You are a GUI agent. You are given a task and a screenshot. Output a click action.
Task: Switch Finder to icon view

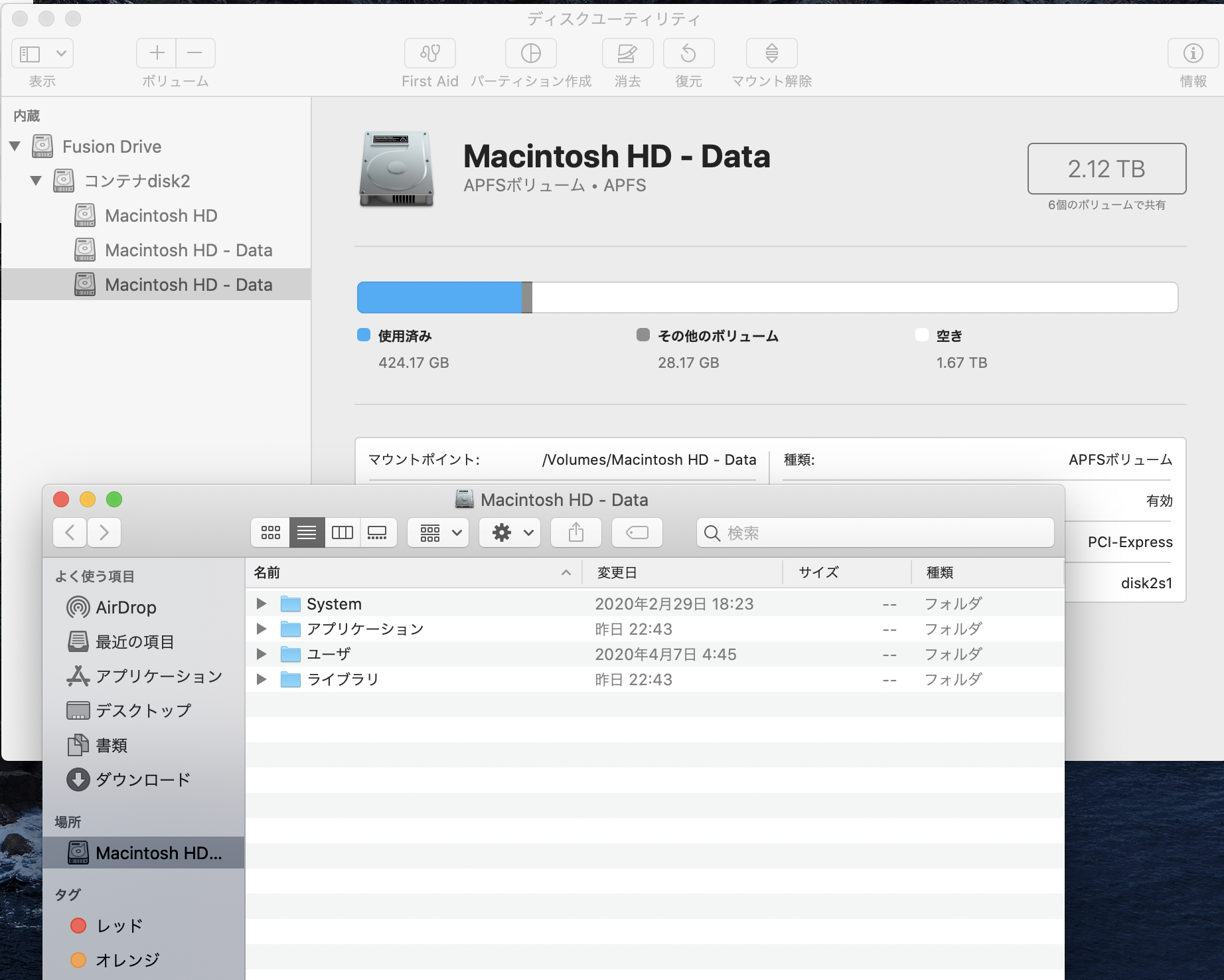(271, 532)
